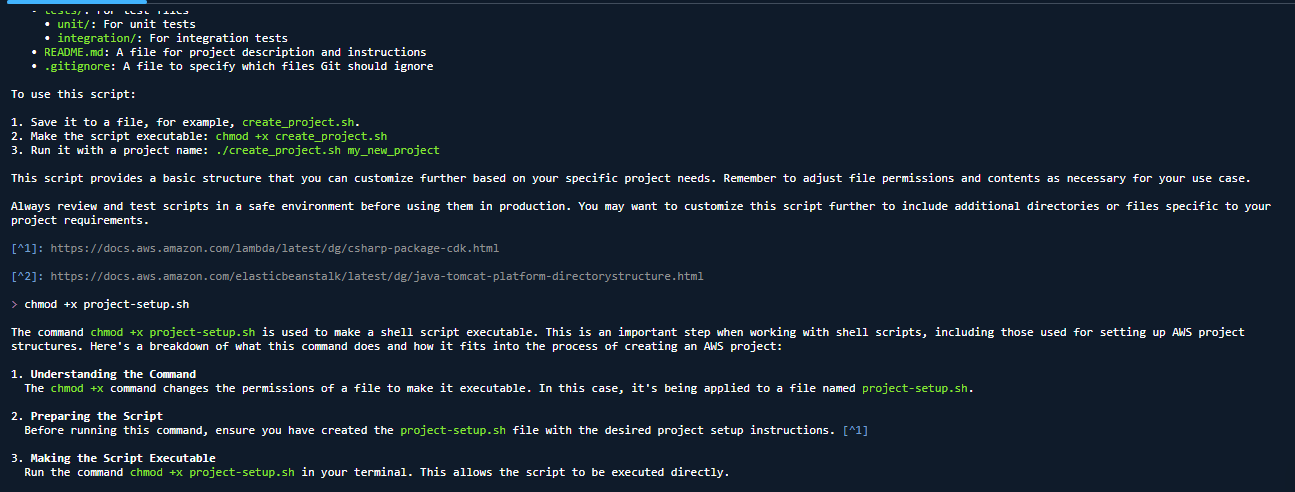Viewport: 1295px width, 492px height.
Task: Click the green 'README.md' file name
Action: (74, 52)
